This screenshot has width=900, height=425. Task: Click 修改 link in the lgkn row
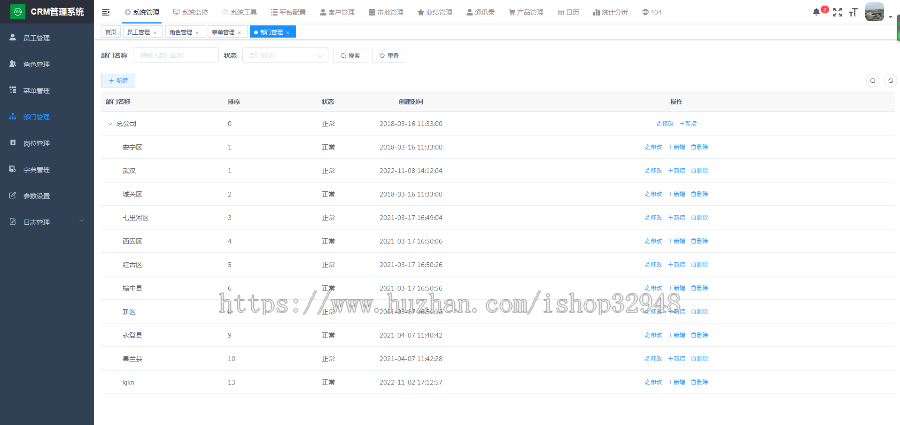653,382
